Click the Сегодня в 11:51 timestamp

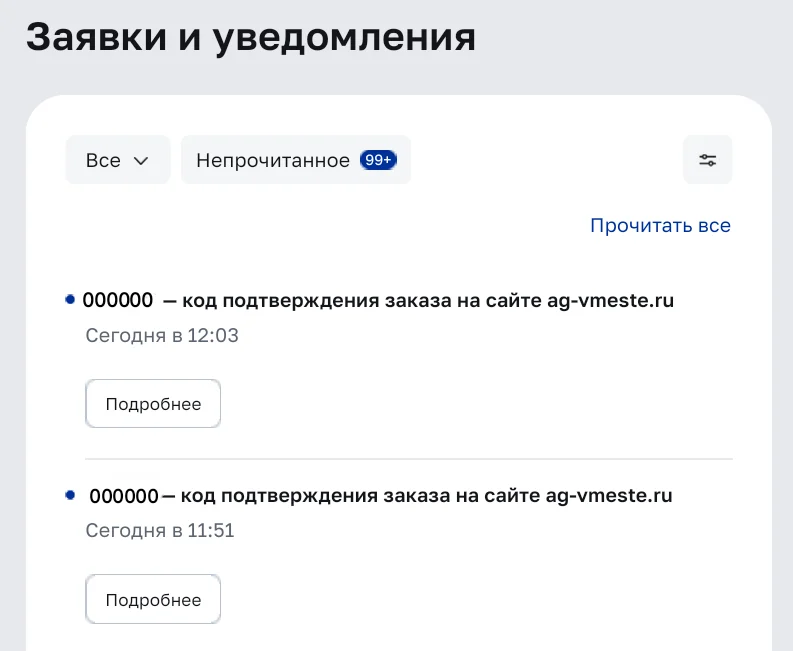tap(160, 531)
